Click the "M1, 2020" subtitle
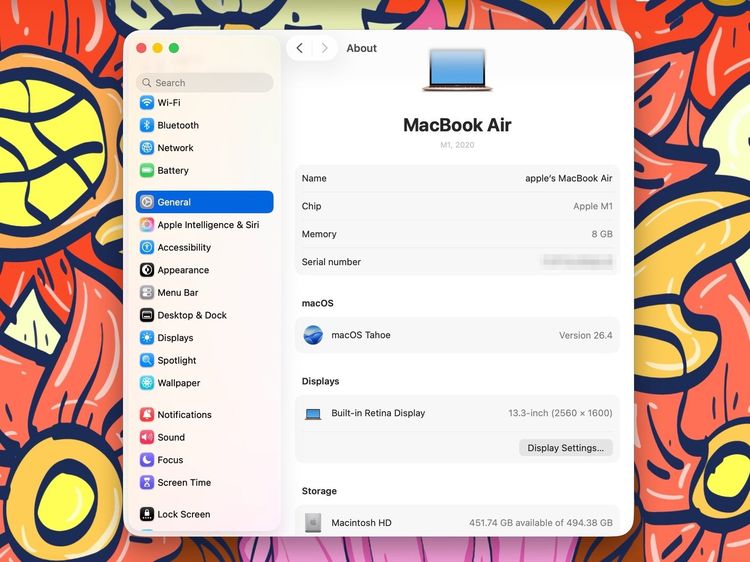 point(457,144)
